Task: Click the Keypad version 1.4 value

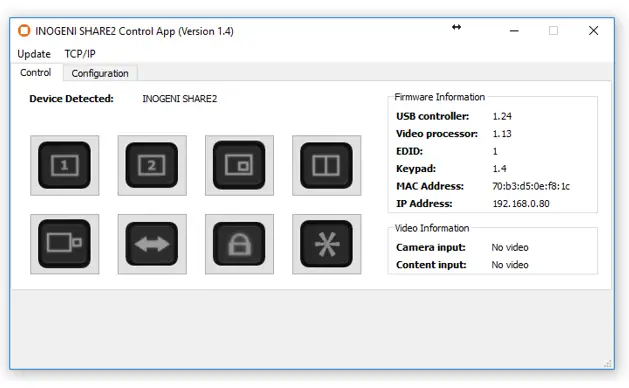Action: pos(499,169)
